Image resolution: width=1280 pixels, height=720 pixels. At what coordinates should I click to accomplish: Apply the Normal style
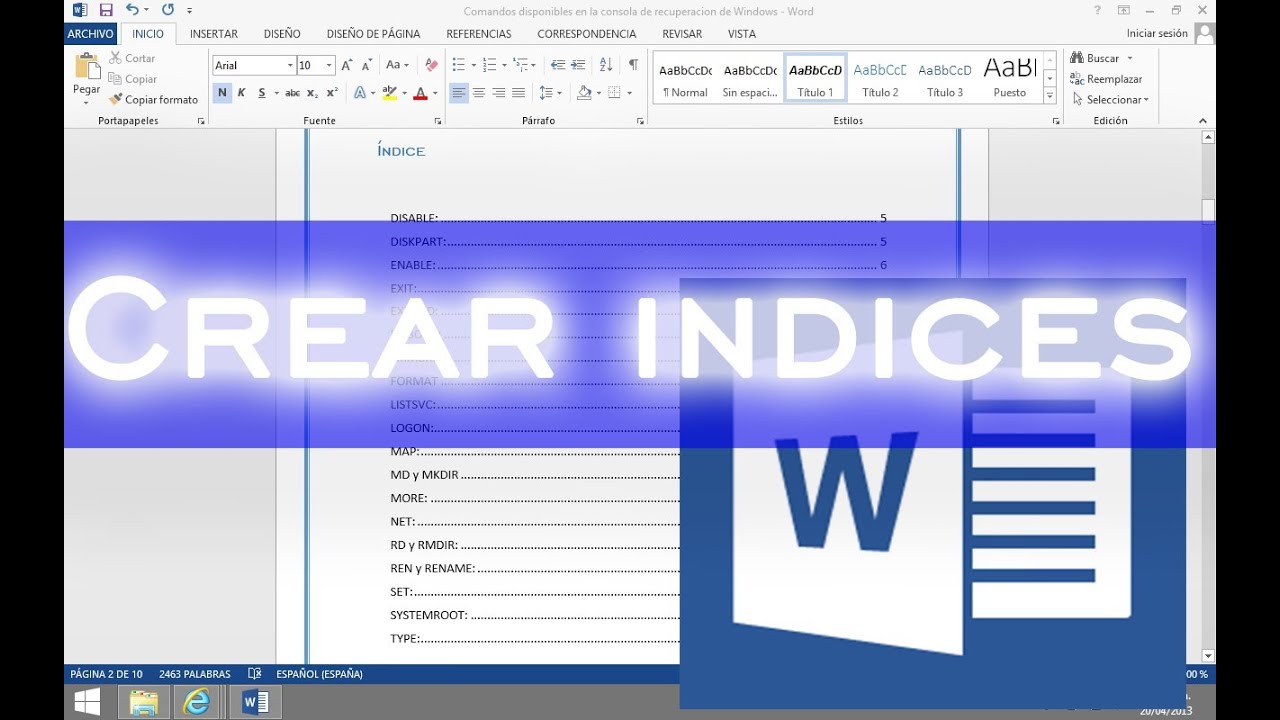coord(685,78)
